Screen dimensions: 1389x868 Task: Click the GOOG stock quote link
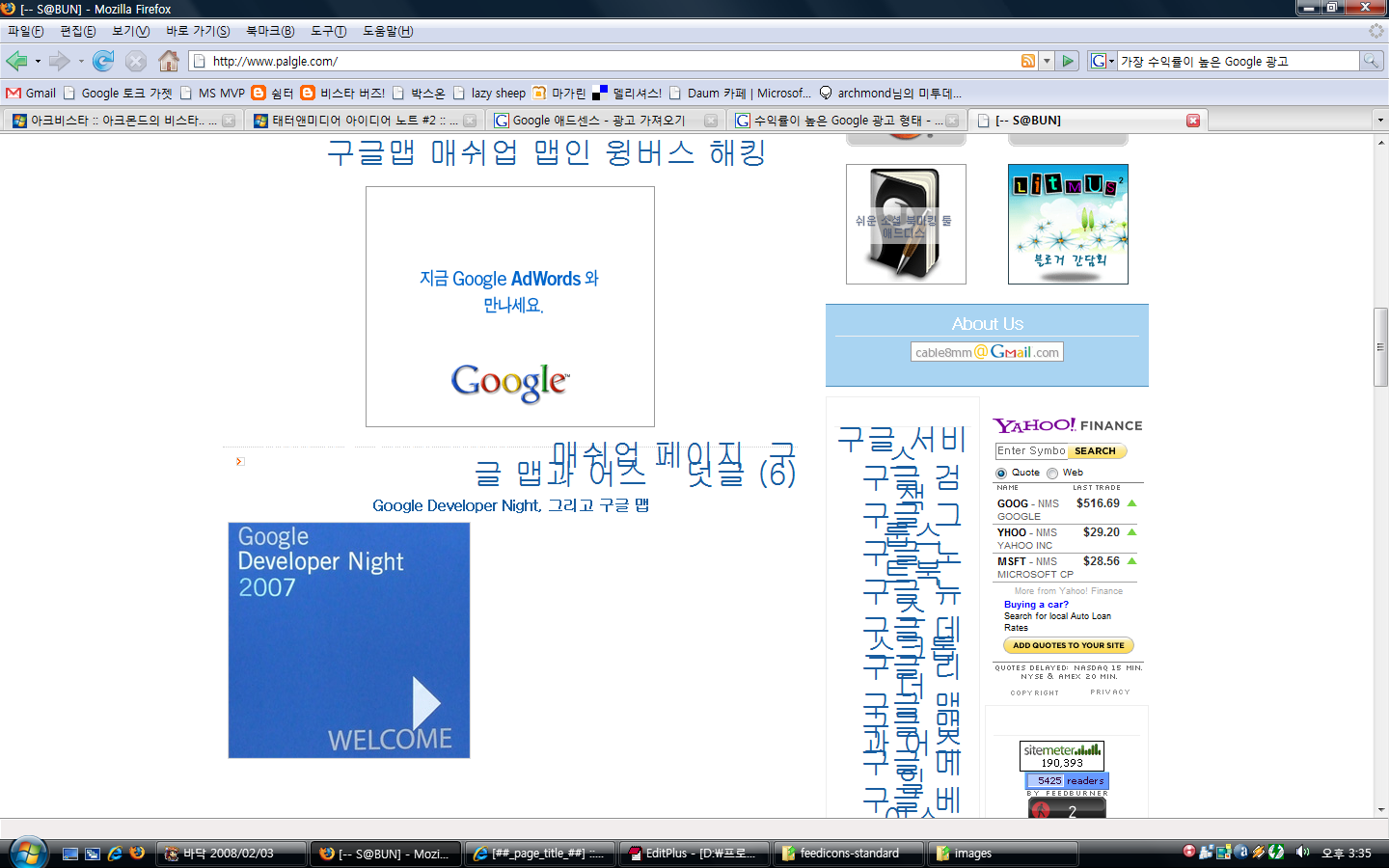coord(1012,503)
